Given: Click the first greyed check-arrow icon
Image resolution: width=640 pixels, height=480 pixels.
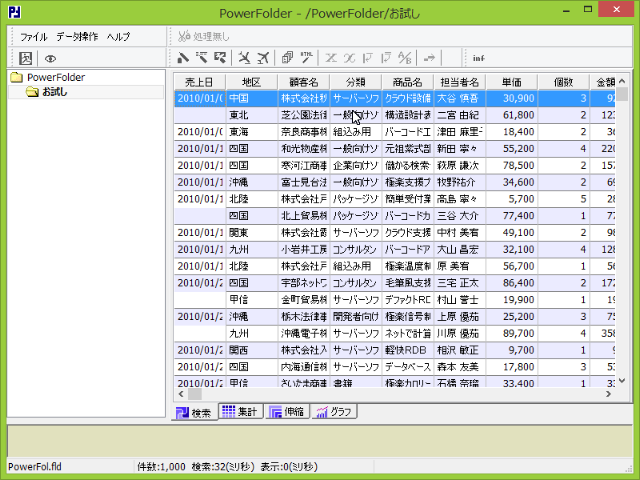Looking at the screenshot, I should coord(368,58).
